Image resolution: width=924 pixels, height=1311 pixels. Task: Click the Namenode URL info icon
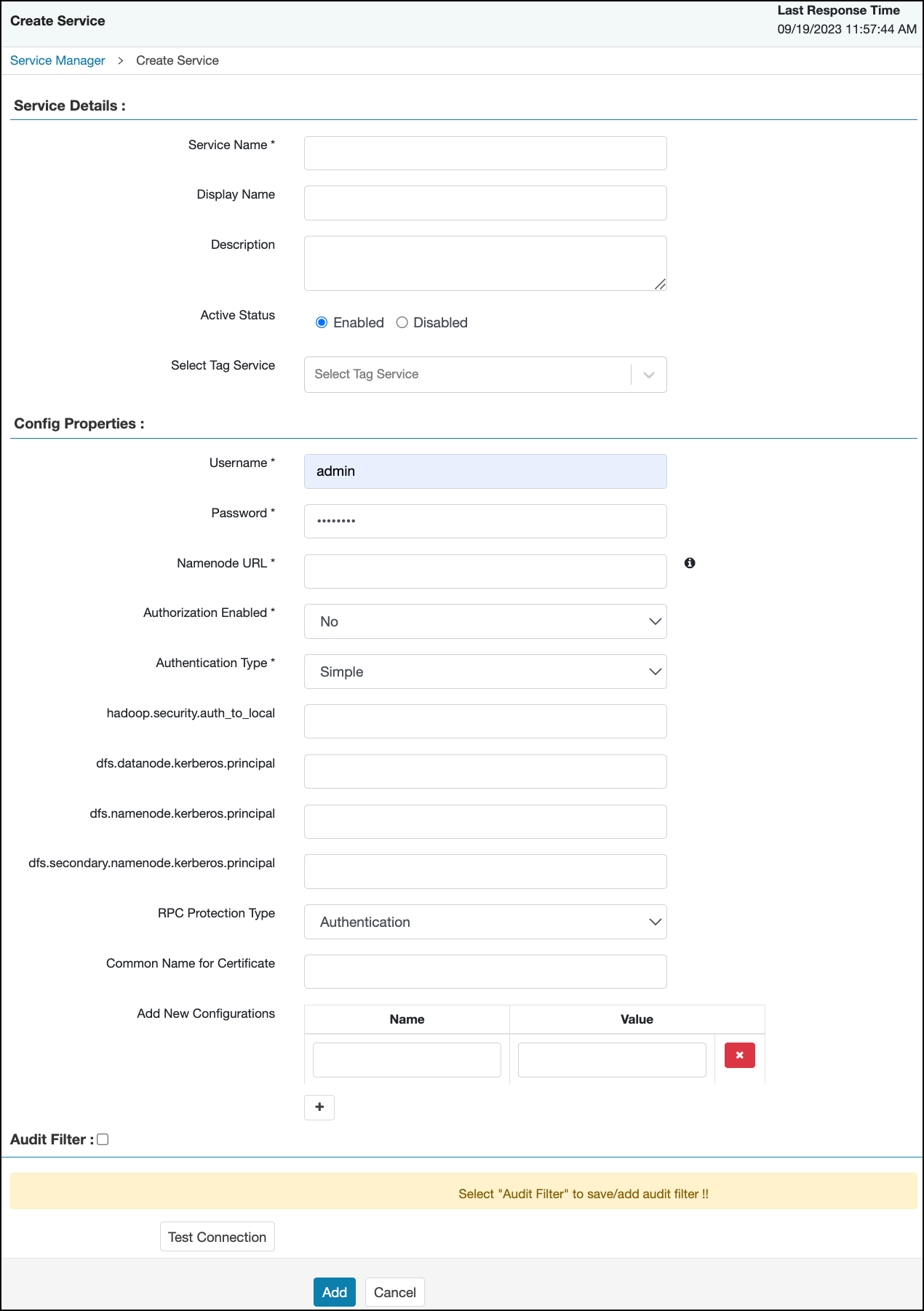(x=690, y=562)
